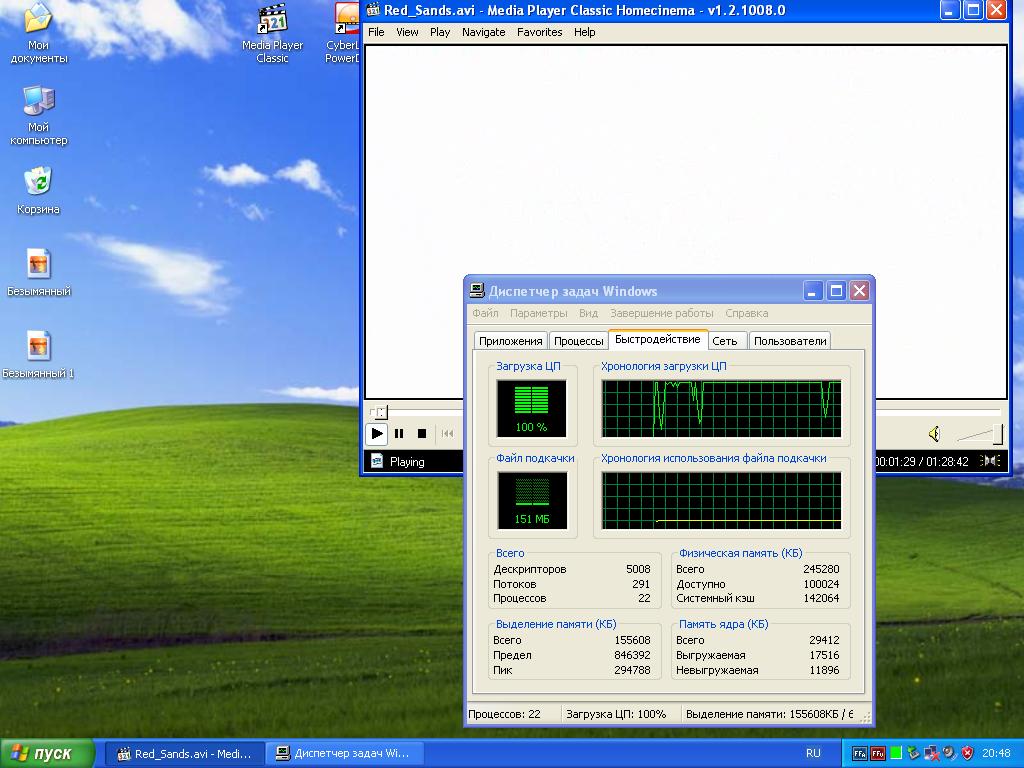The height and width of the screenshot is (768, 1024).
Task: Click the Play button in Media Player Classic
Action: coord(377,433)
